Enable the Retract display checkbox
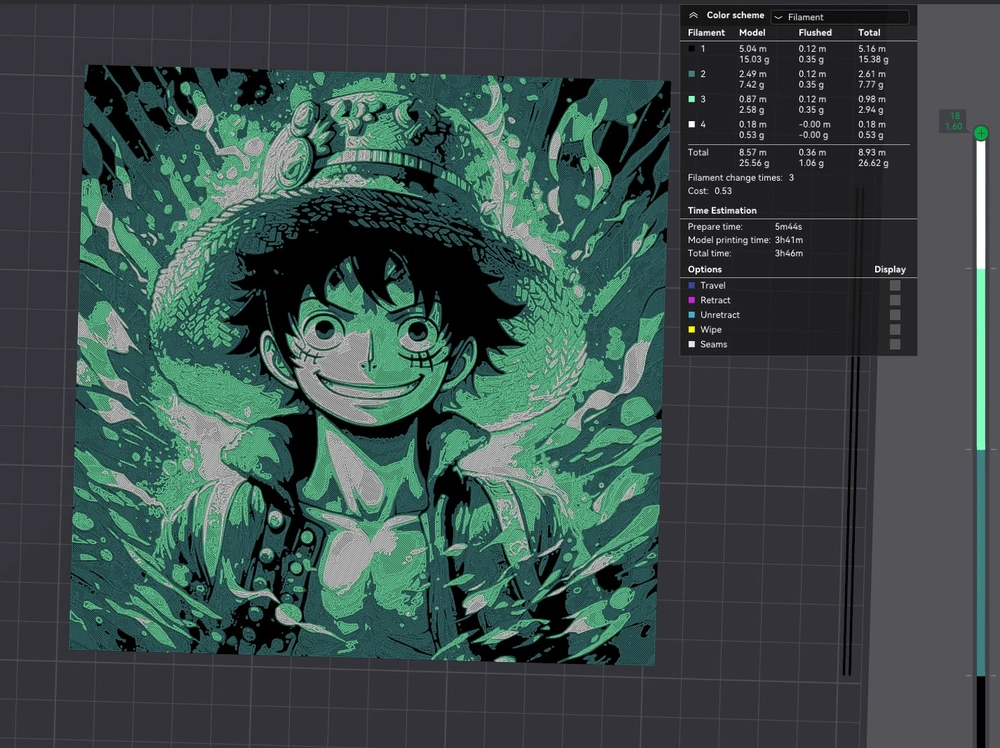This screenshot has height=748, width=1000. [895, 300]
